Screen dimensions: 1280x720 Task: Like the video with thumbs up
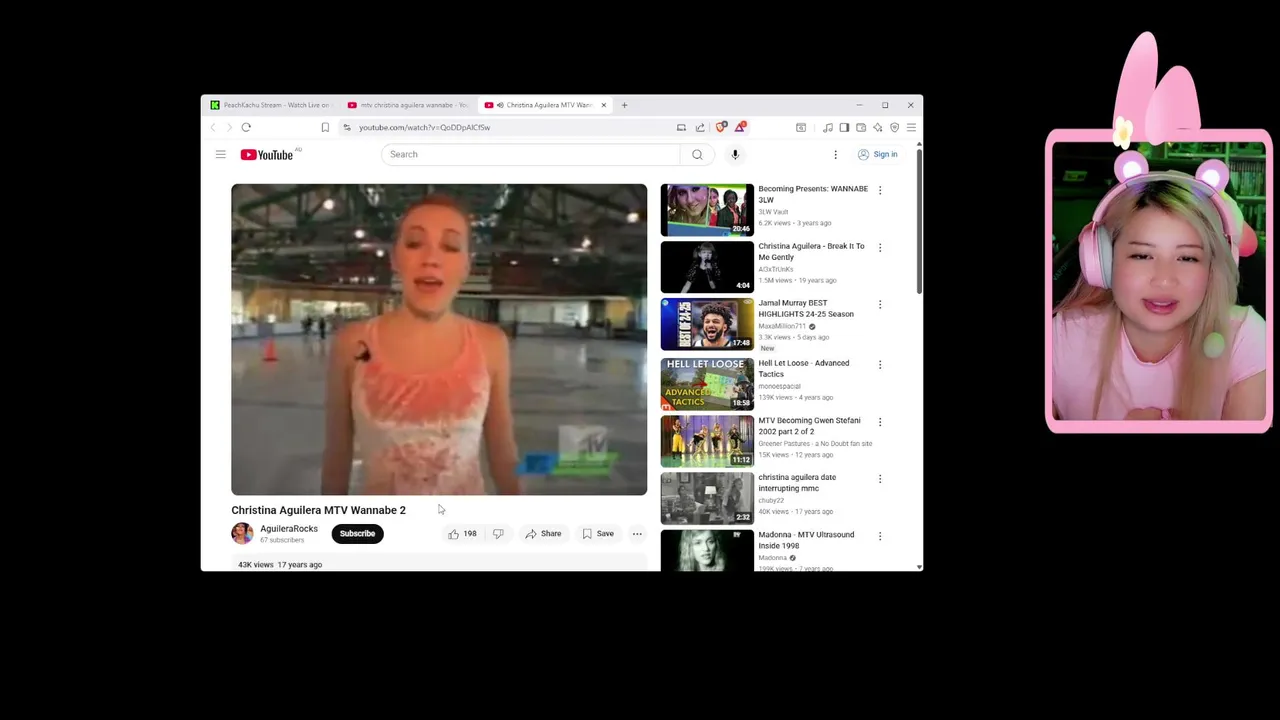coord(462,534)
